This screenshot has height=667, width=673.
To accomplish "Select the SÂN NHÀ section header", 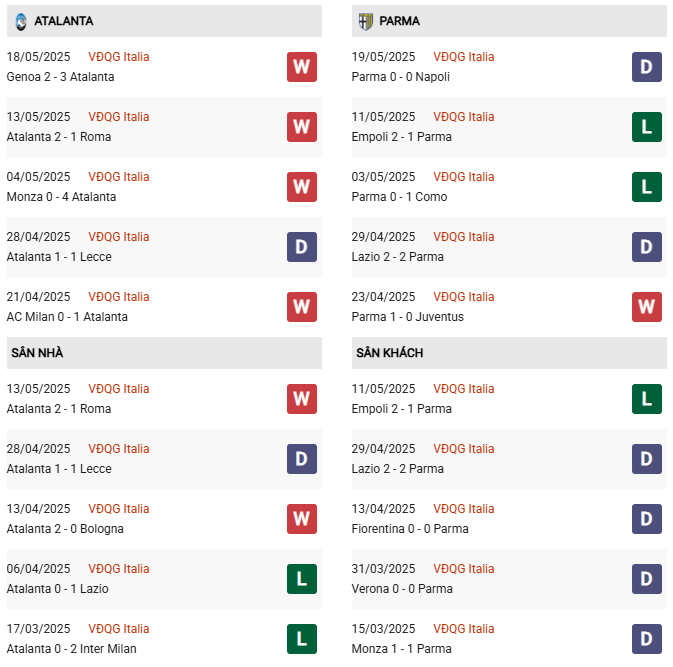I will (x=38, y=353).
